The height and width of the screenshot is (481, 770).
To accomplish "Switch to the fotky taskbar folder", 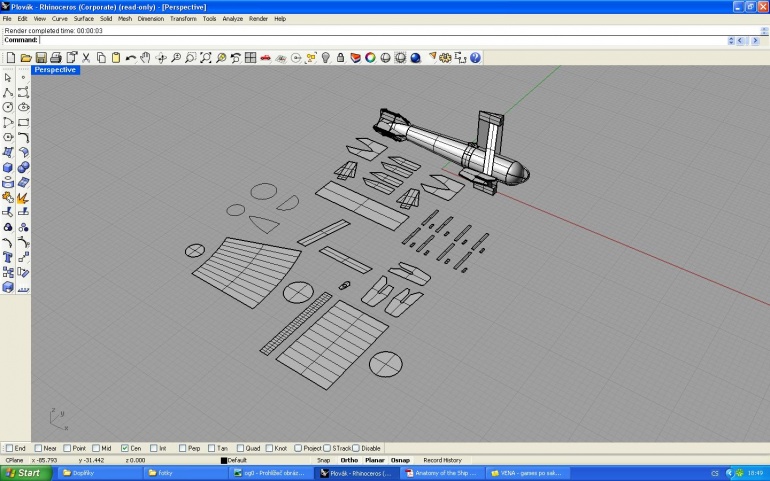I will (186, 473).
